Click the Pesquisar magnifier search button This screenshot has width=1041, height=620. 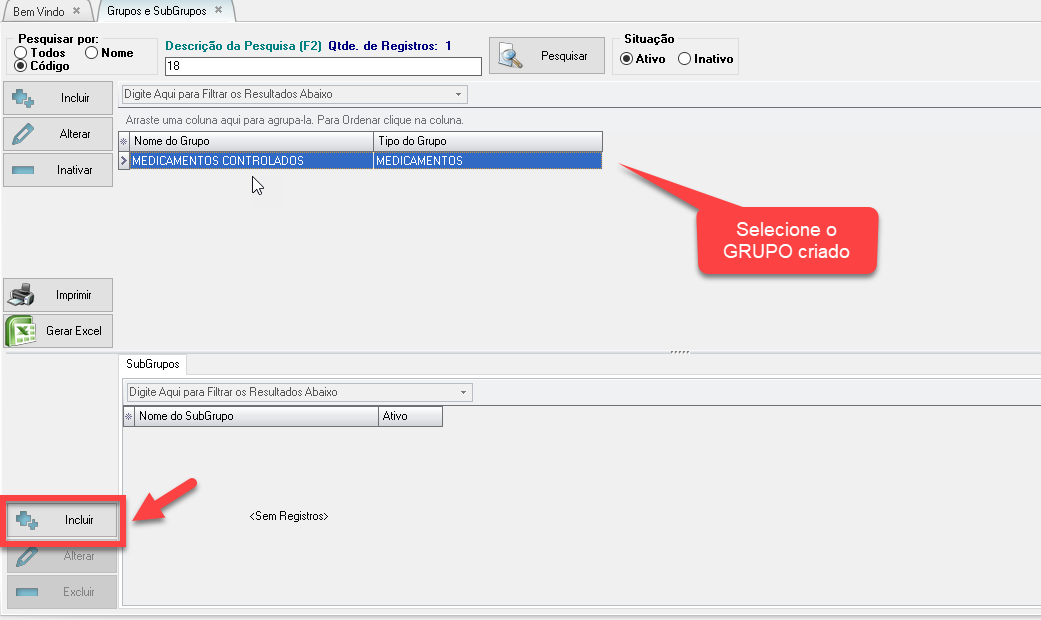pyautogui.click(x=546, y=56)
